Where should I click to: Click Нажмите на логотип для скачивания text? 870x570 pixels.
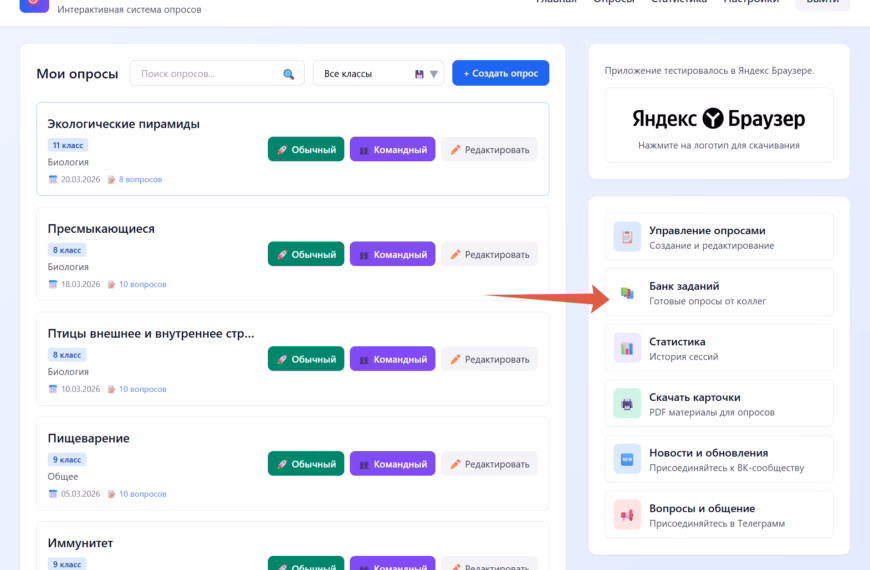719,145
